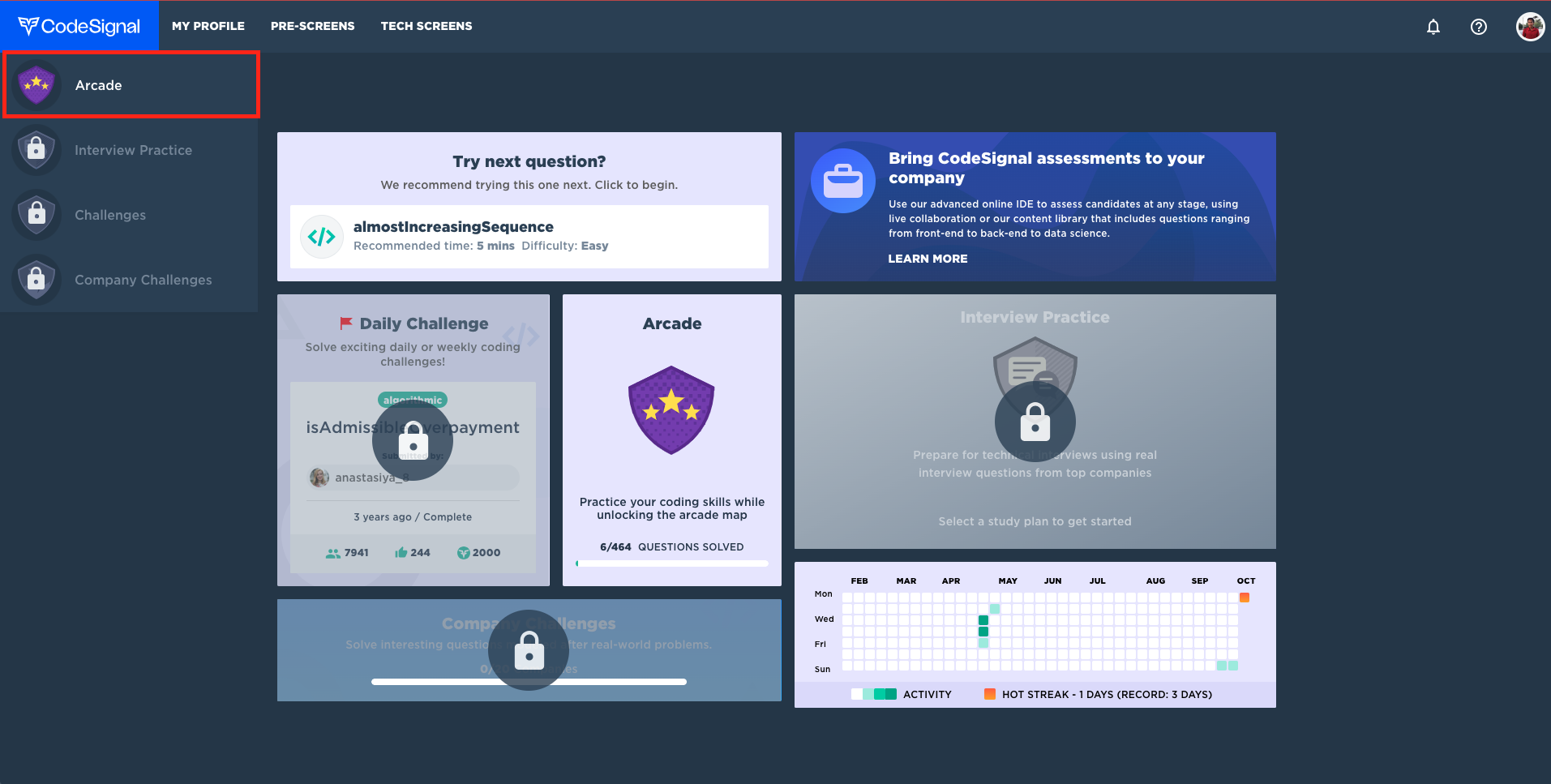Open the CodeSignal home logo

click(x=79, y=26)
